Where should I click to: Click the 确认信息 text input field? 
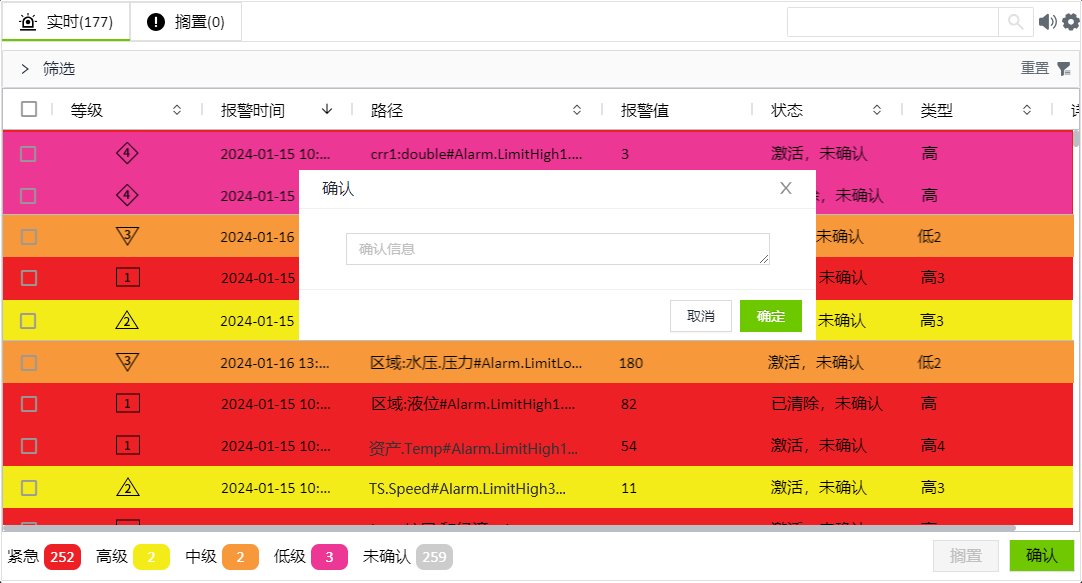(557, 249)
